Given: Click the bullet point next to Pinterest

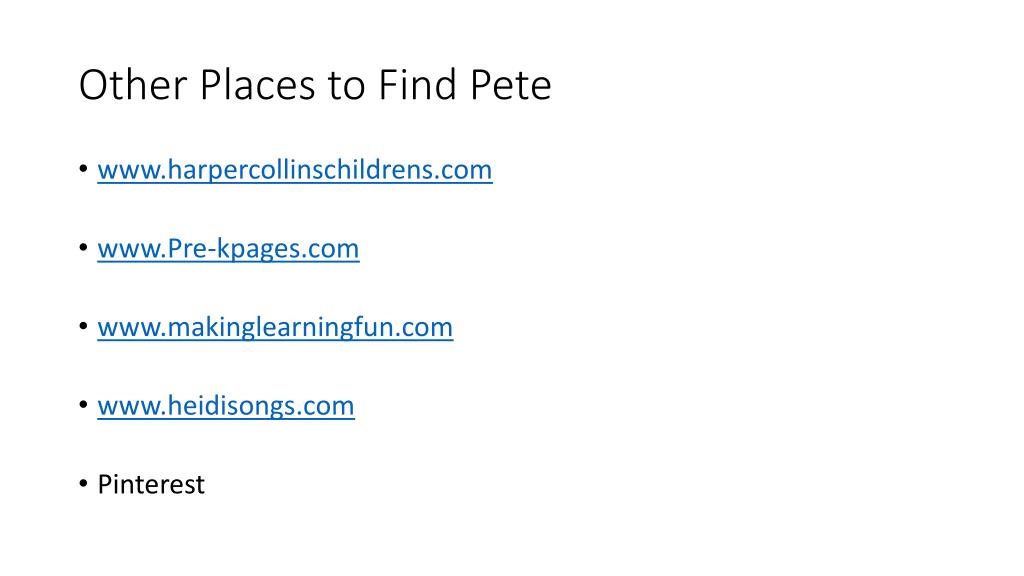Looking at the screenshot, I should click(84, 484).
